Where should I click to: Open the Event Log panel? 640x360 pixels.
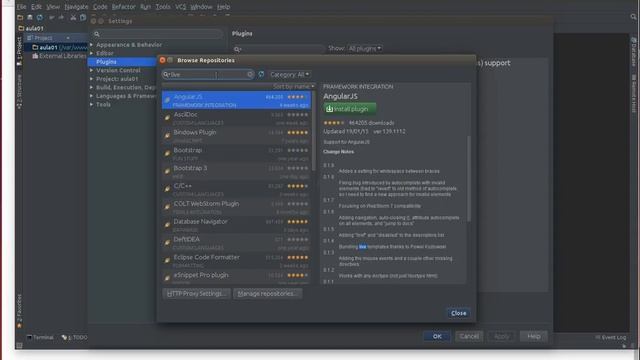[611, 337]
